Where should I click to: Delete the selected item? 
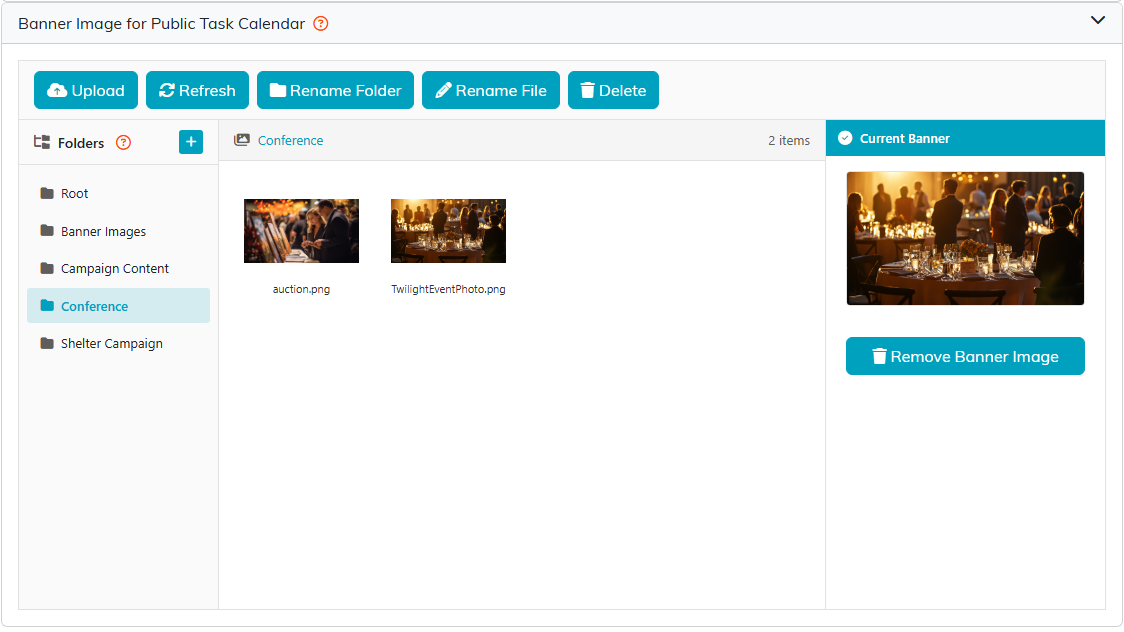(x=614, y=90)
